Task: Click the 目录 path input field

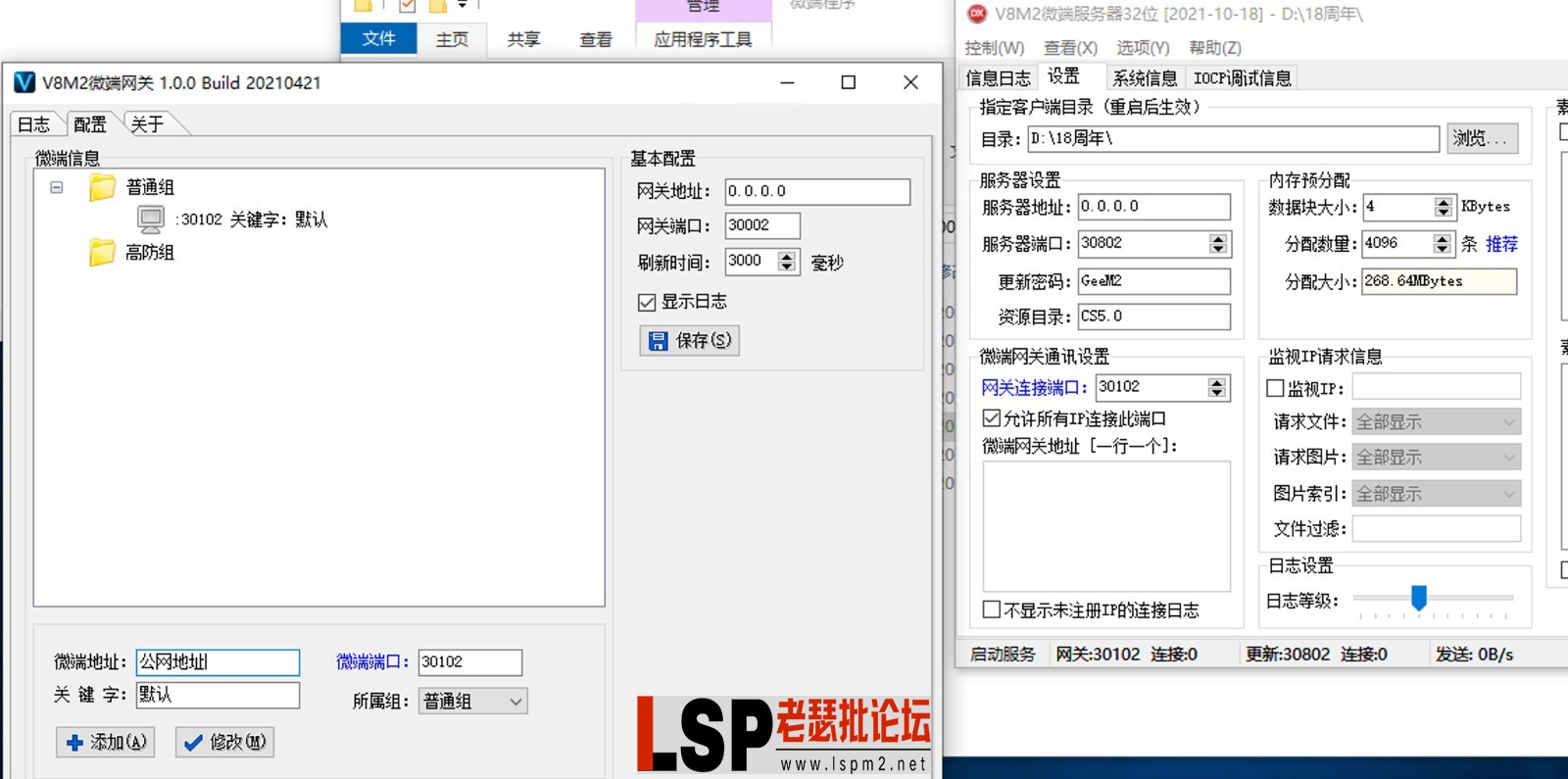Action: [1234, 138]
